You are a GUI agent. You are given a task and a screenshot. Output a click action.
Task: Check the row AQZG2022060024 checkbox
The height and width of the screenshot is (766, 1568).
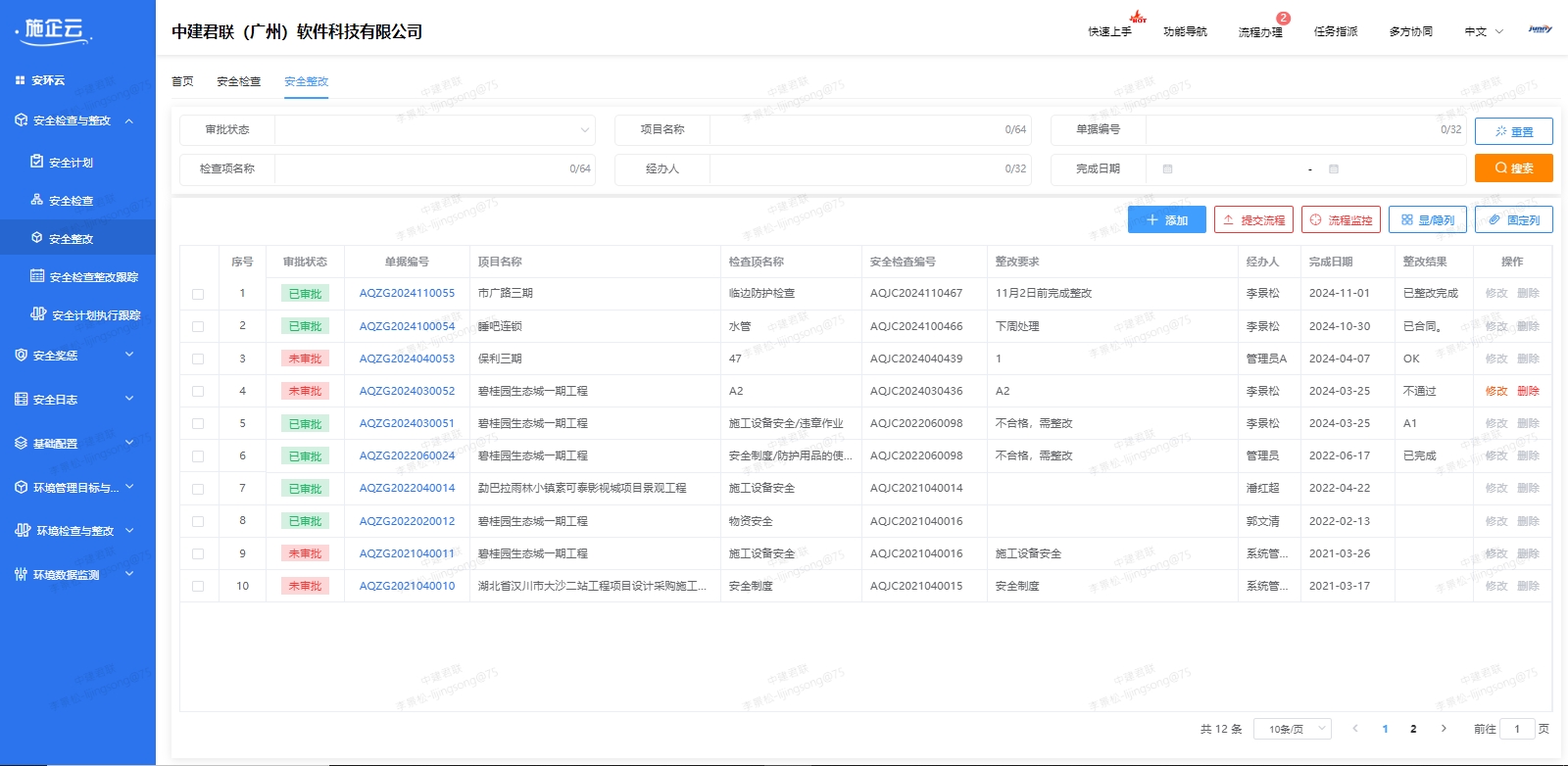pyautogui.click(x=198, y=455)
